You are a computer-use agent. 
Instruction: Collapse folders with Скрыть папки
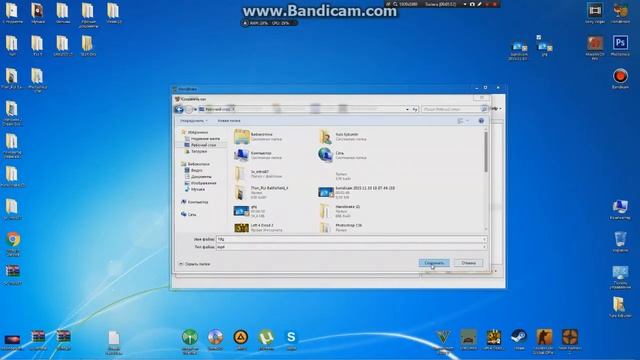pos(195,264)
